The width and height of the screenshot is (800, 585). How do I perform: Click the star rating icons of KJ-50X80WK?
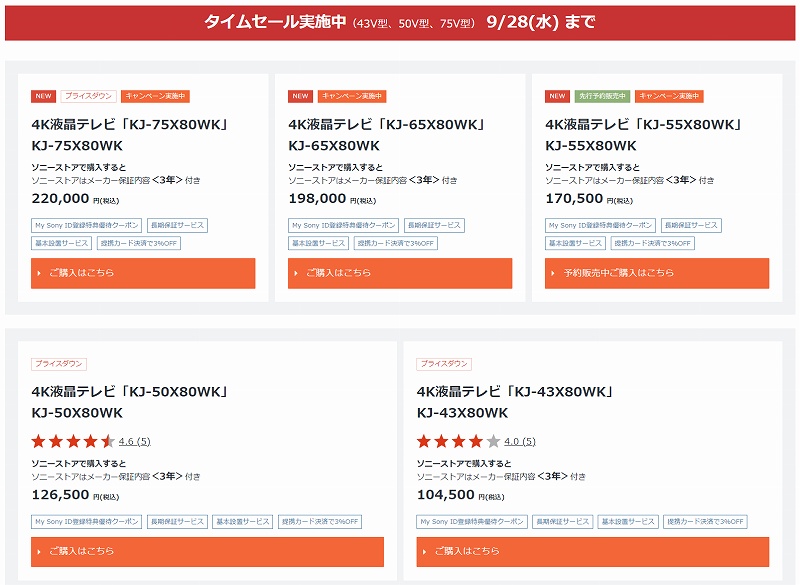pyautogui.click(x=73, y=441)
